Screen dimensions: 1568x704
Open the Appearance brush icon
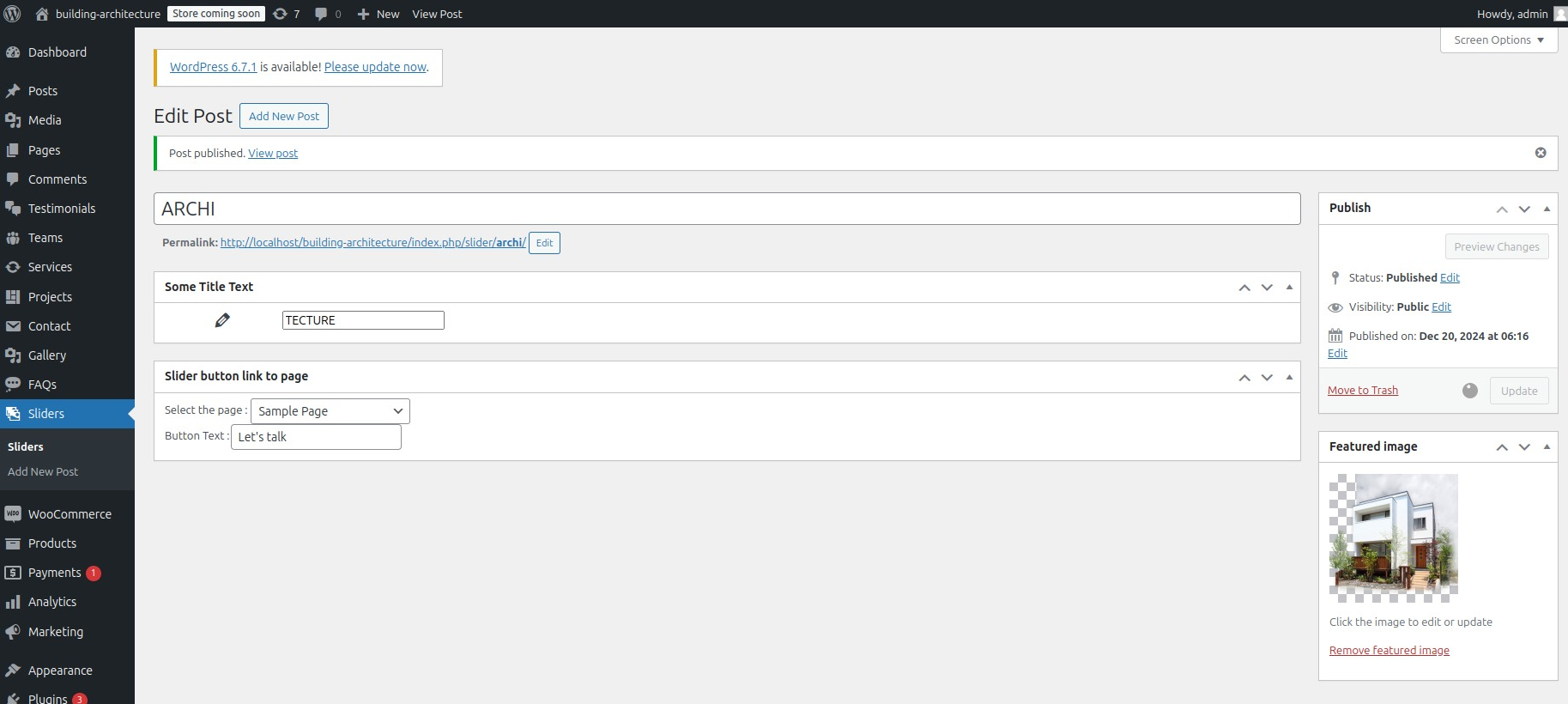[13, 671]
